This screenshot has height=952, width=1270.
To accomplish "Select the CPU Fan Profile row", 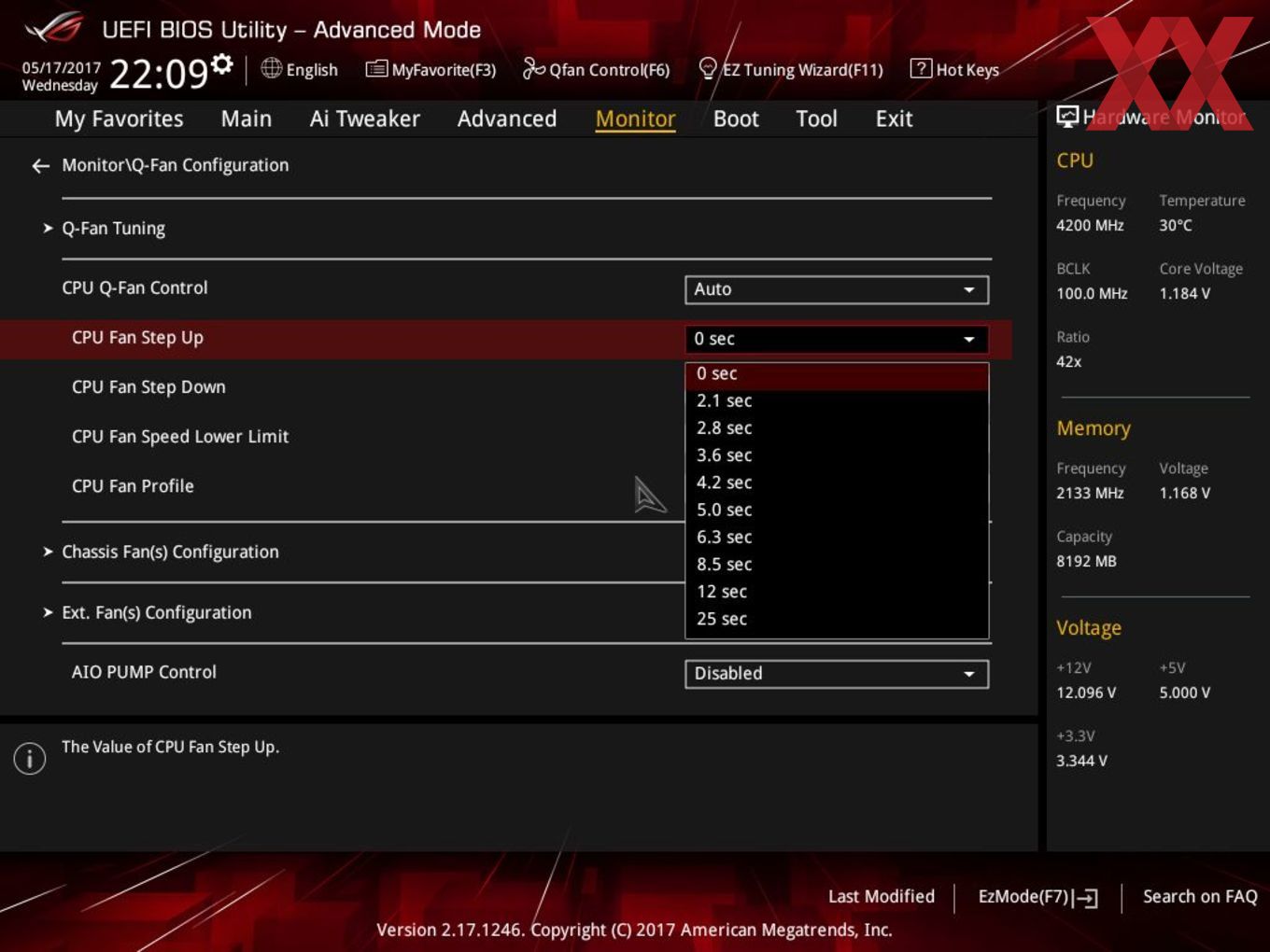I will tap(133, 486).
